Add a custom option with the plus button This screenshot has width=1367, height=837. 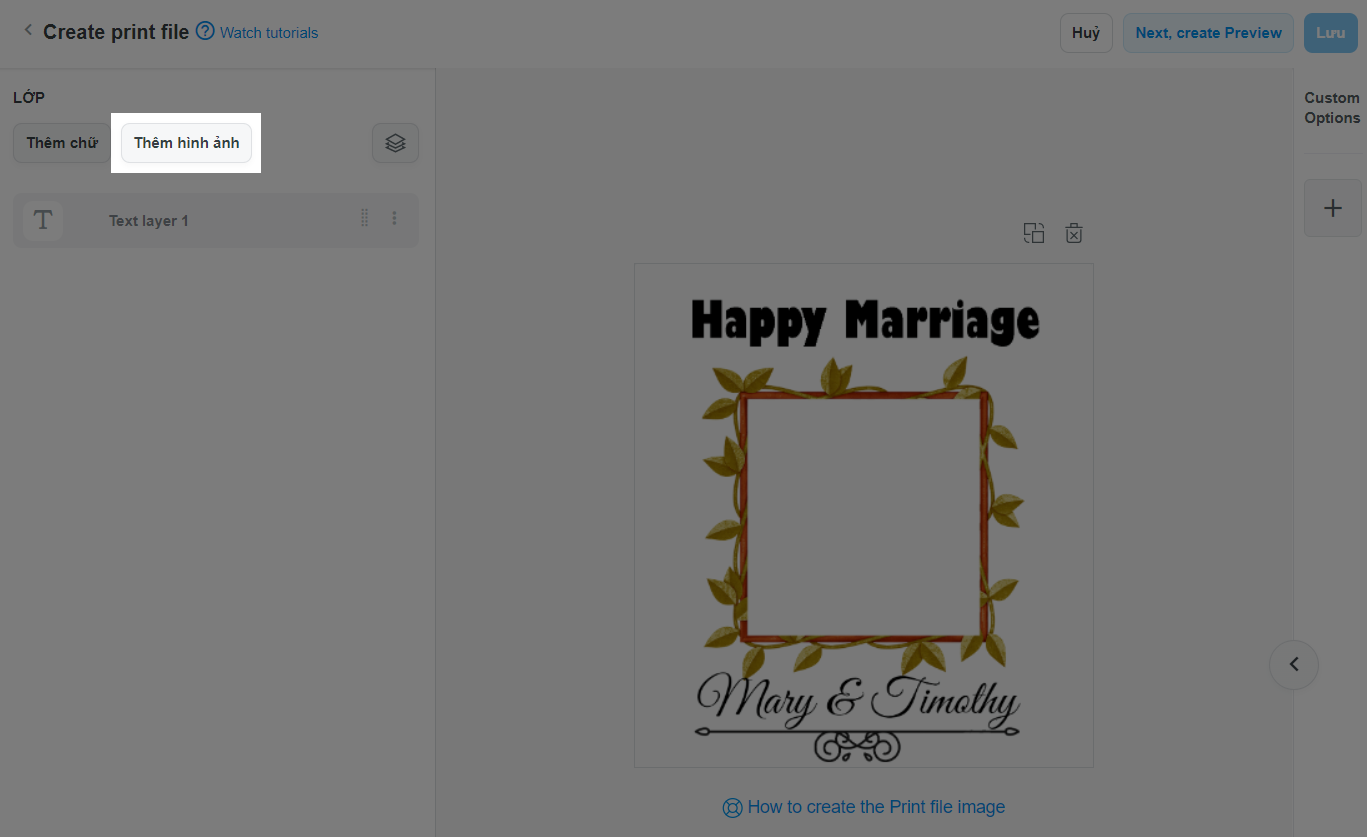click(x=1333, y=208)
